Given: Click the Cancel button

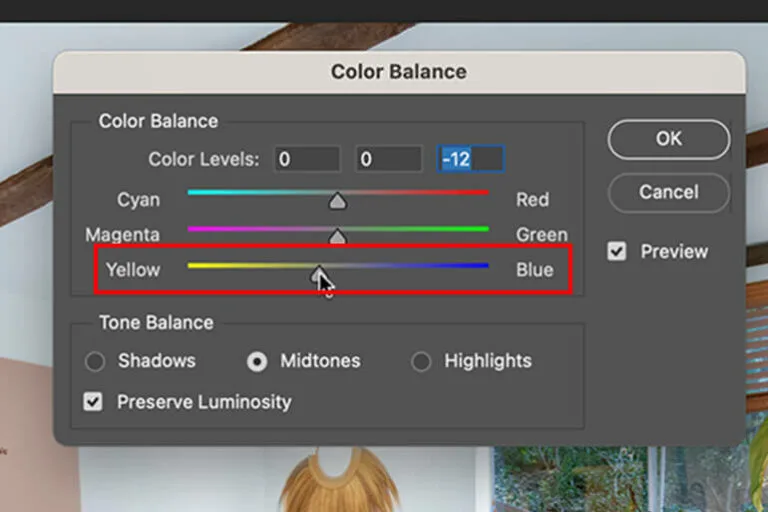Looking at the screenshot, I should point(669,193).
